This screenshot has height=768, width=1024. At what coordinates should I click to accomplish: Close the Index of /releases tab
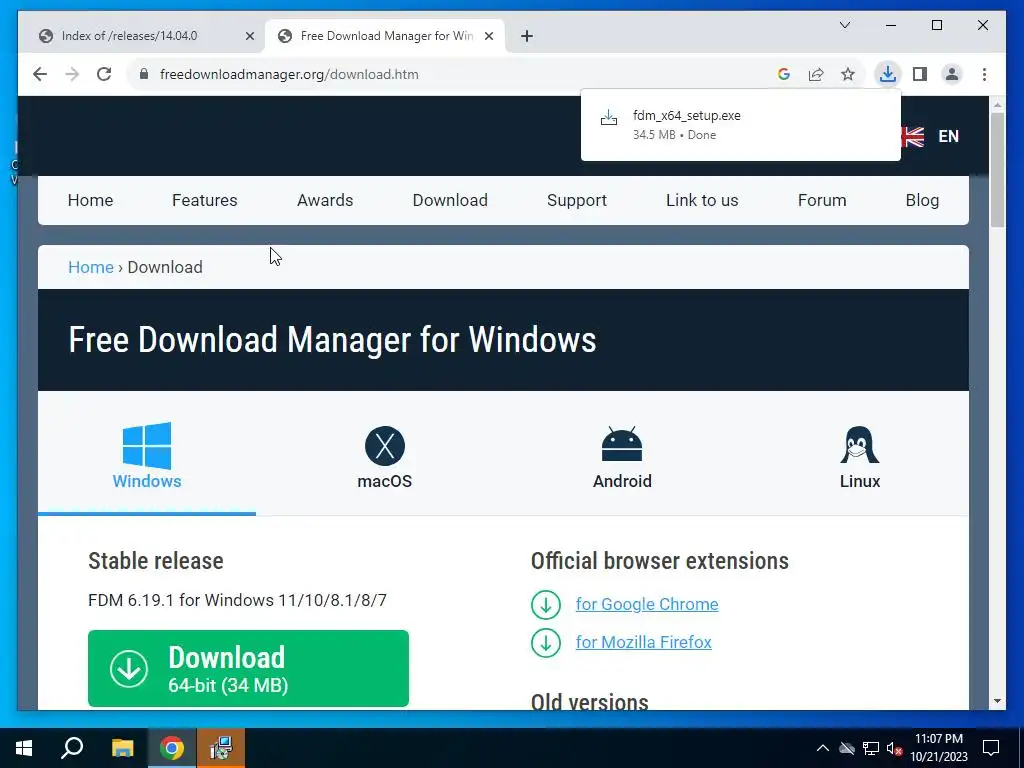coord(249,36)
